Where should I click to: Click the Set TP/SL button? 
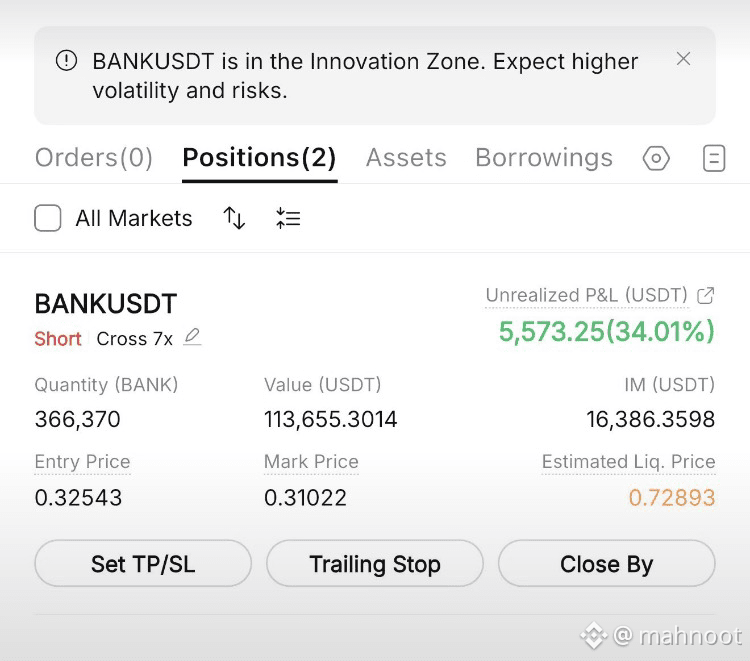coord(143,563)
